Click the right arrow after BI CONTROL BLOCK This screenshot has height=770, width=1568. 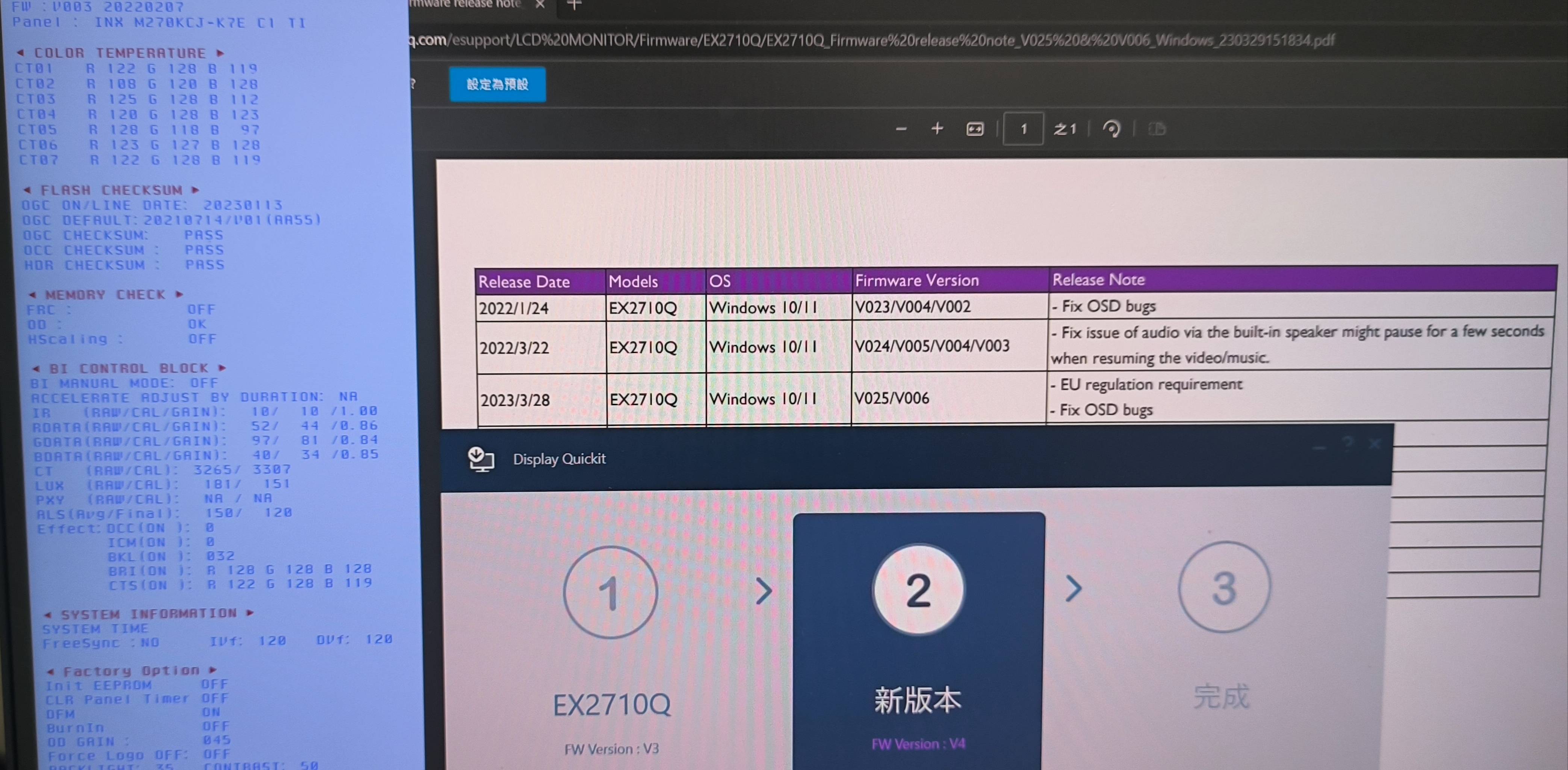[x=222, y=368]
